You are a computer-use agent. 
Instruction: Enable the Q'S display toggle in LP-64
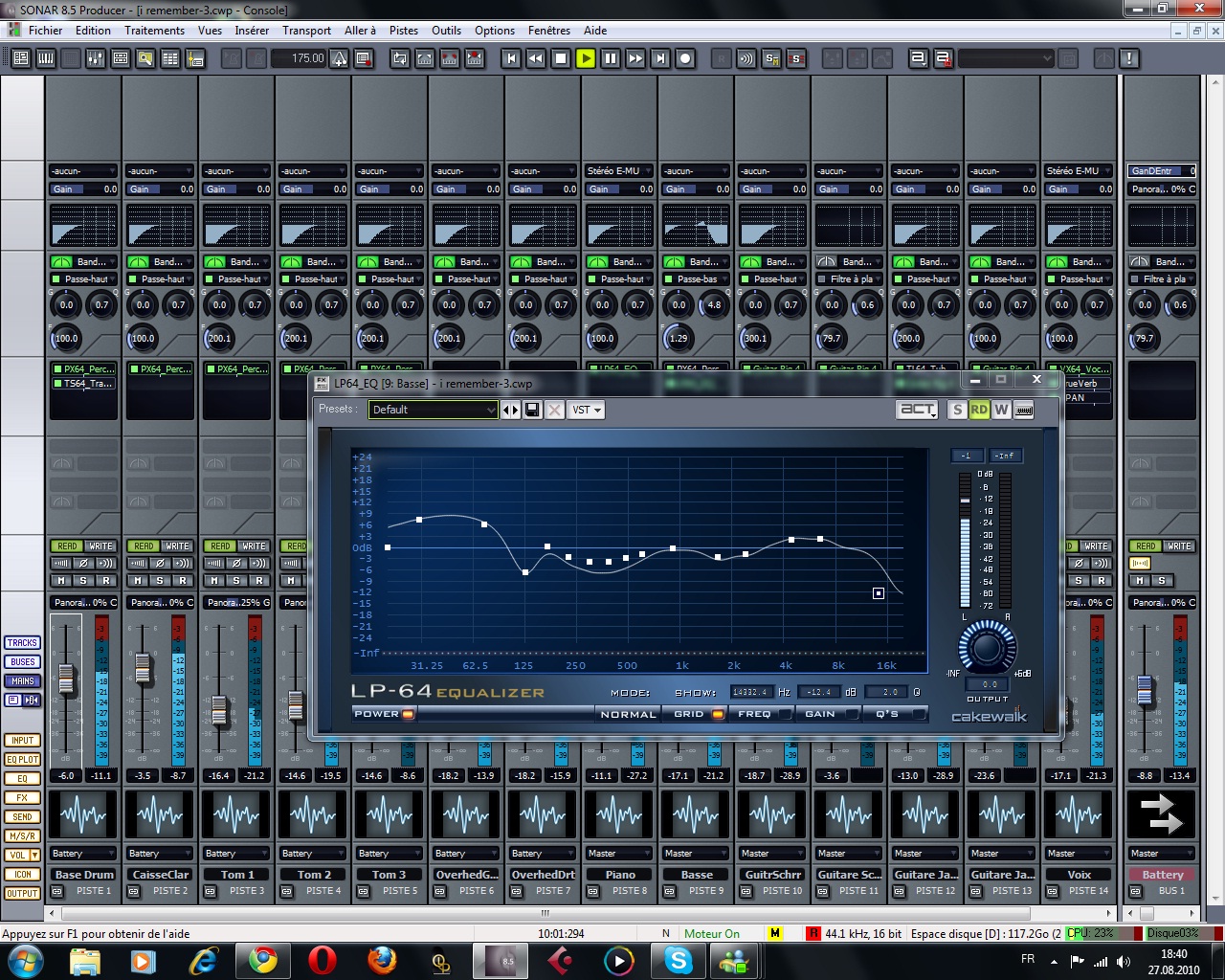918,714
